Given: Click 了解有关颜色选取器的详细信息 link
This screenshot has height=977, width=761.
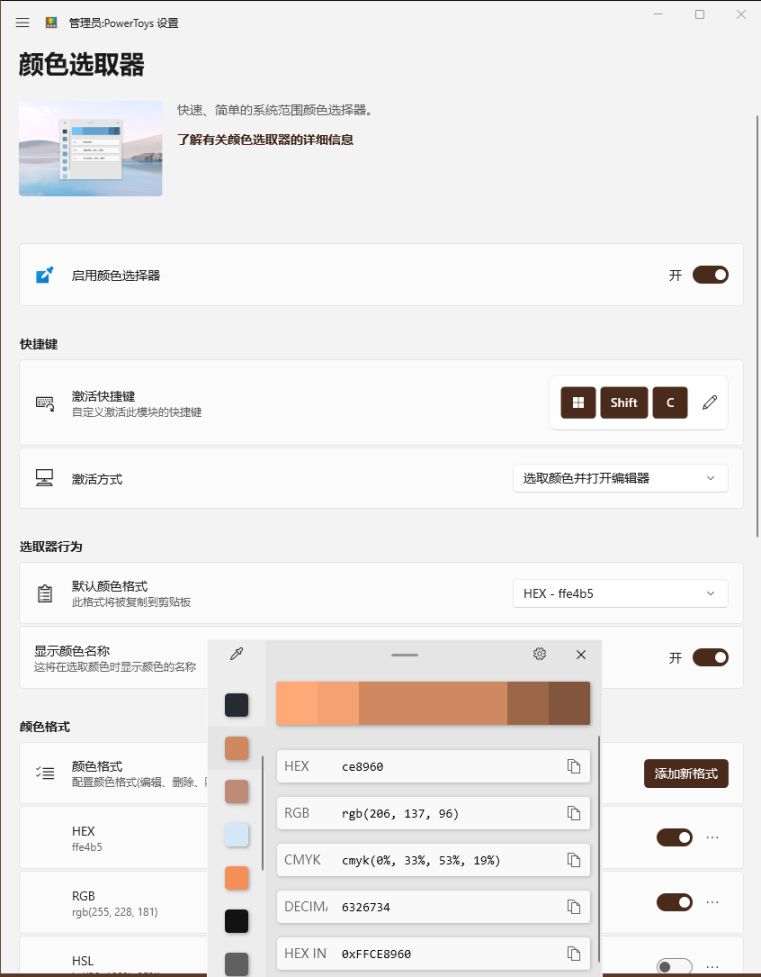Looking at the screenshot, I should tap(265, 140).
